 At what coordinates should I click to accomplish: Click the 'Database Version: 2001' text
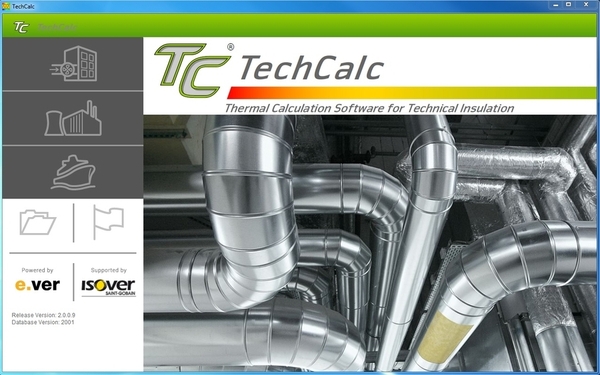[x=43, y=322]
